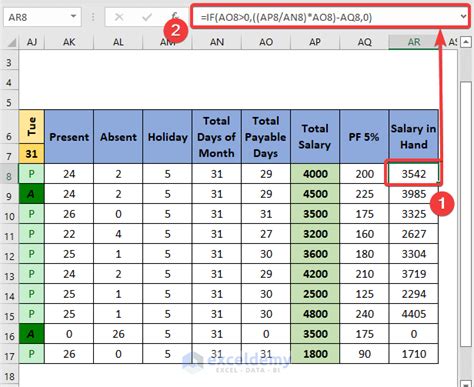Select column AR header
The image size is (474, 387).
(x=413, y=42)
